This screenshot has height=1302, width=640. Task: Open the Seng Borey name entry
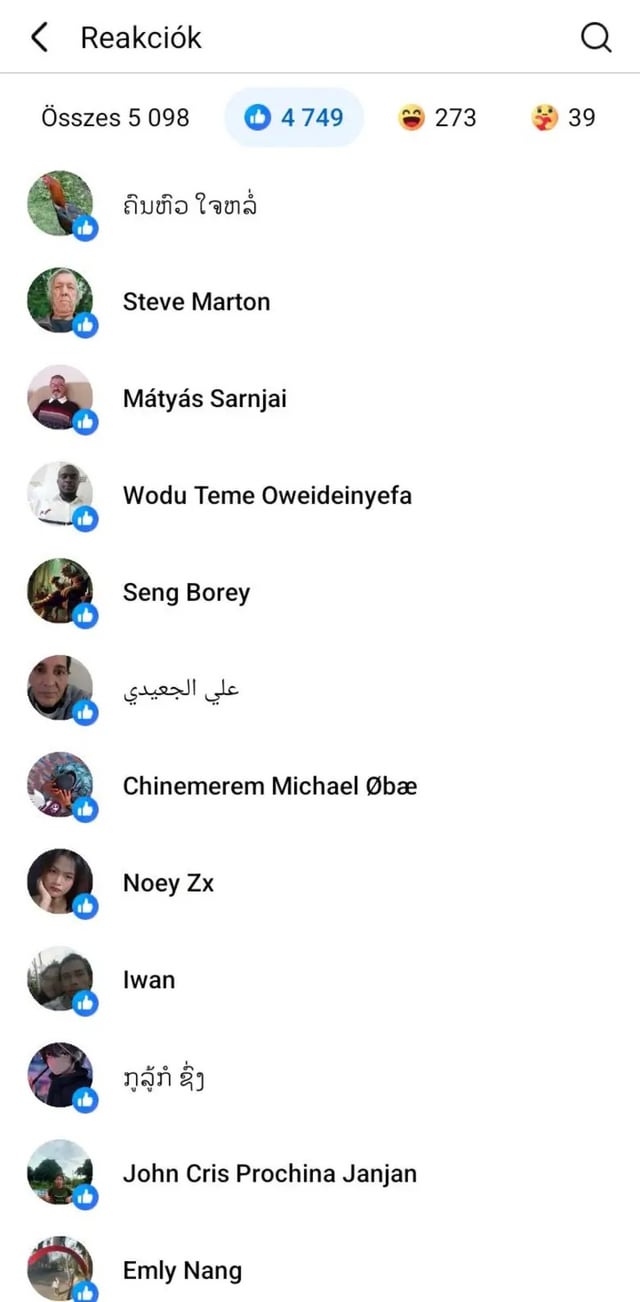tap(186, 592)
